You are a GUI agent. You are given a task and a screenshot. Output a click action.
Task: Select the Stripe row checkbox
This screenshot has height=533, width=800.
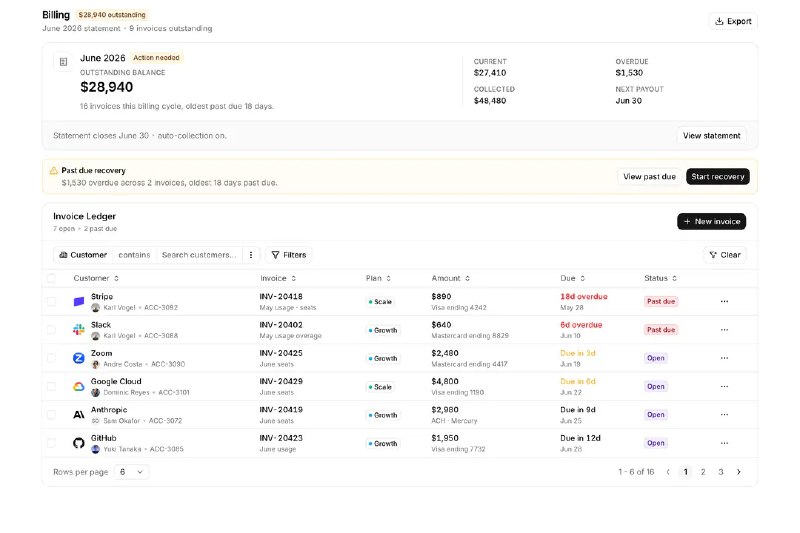(52, 301)
